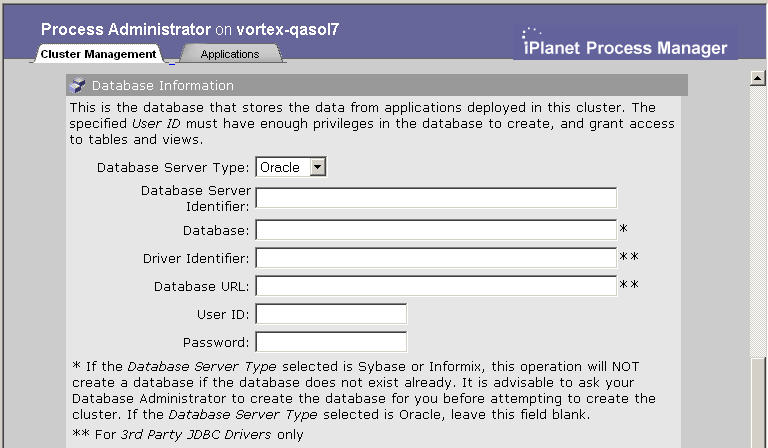This screenshot has width=768, height=448.
Task: Click the asterisk beside Database field
Action: (624, 229)
